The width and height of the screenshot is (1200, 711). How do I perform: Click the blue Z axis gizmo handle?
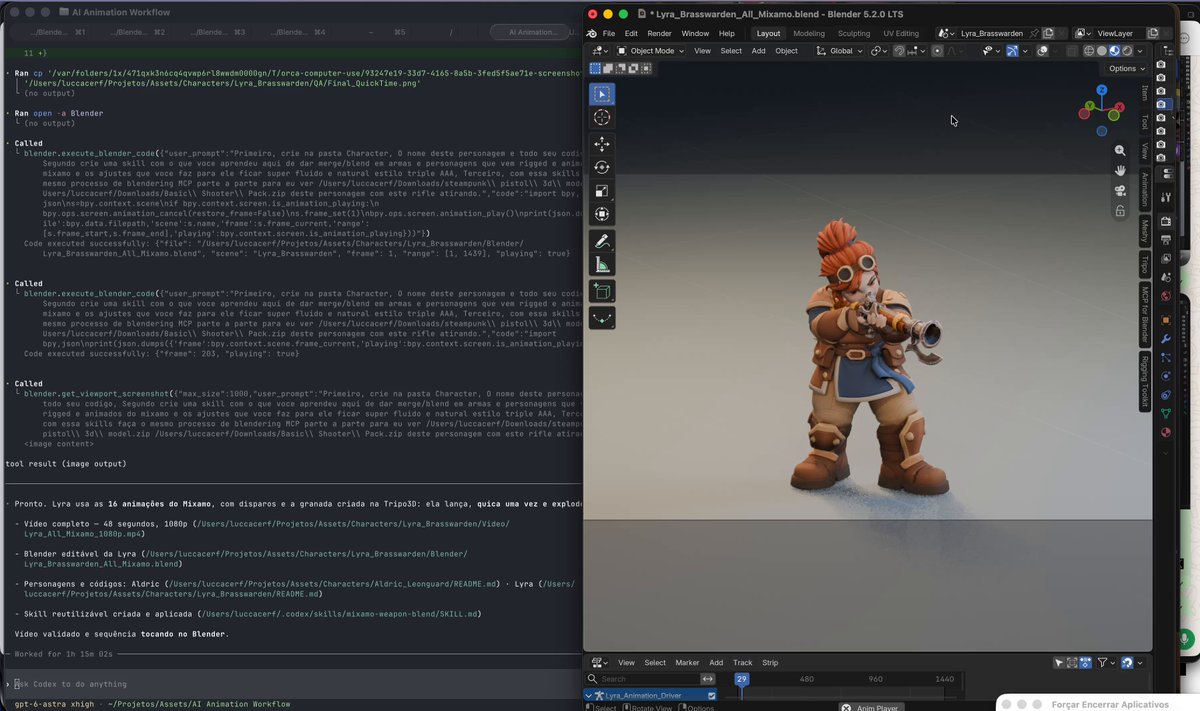[x=1101, y=90]
